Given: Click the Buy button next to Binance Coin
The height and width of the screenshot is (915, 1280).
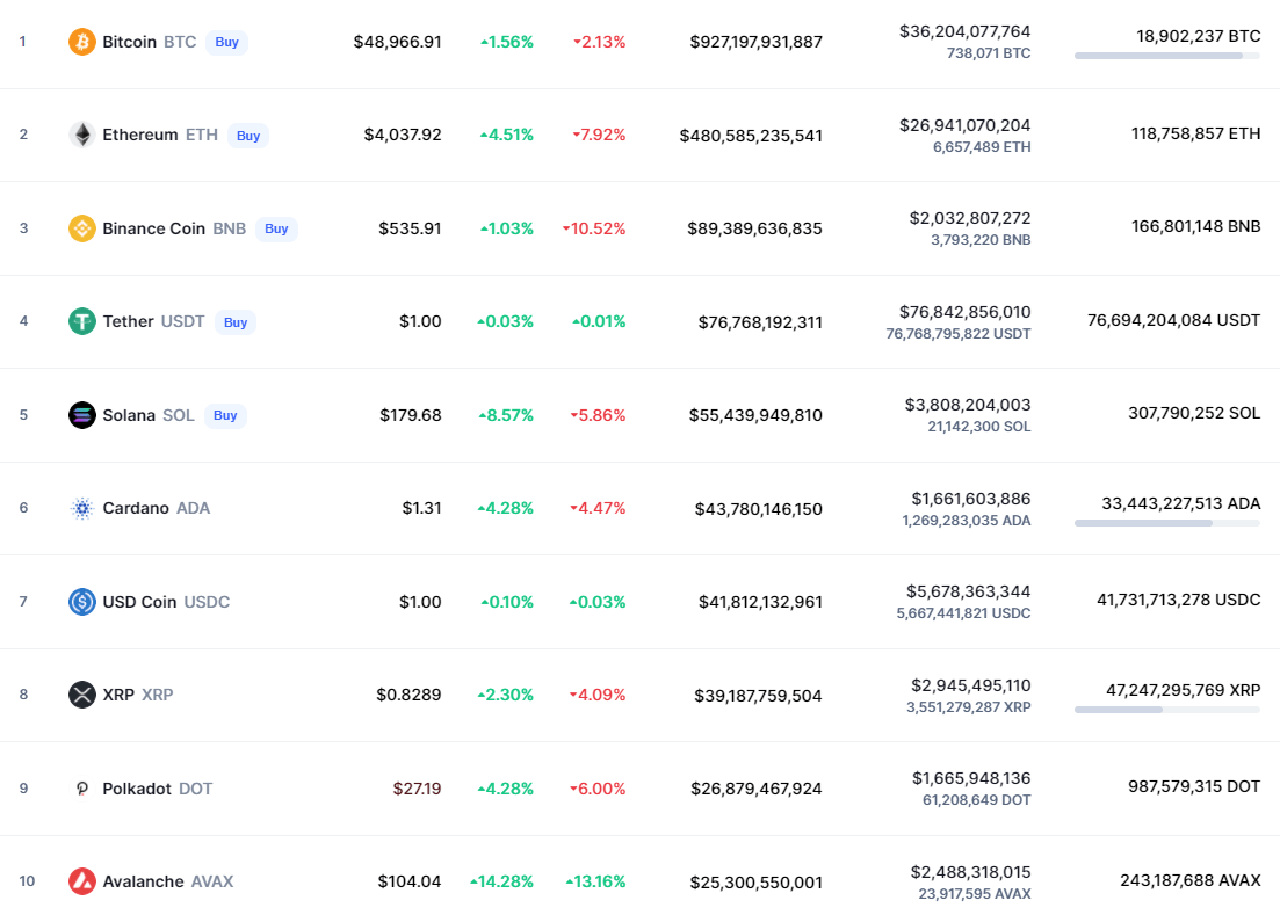Looking at the screenshot, I should 277,228.
